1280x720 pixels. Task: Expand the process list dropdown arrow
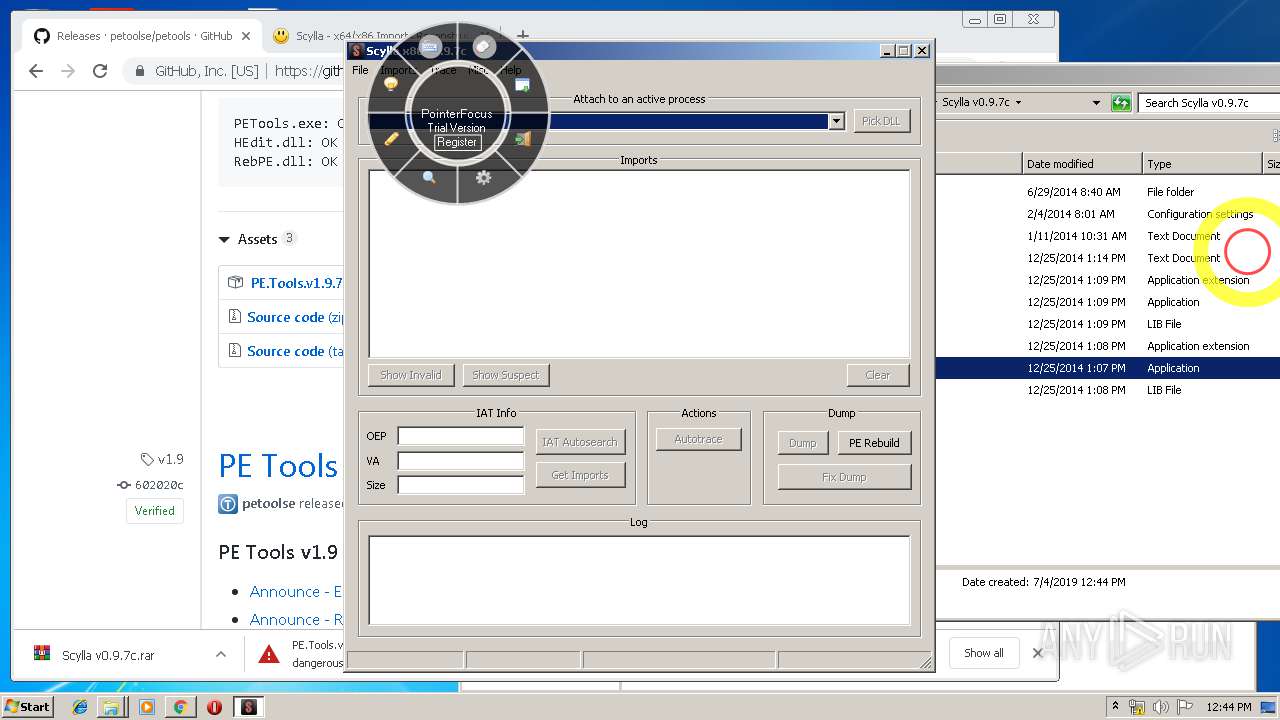coord(836,121)
